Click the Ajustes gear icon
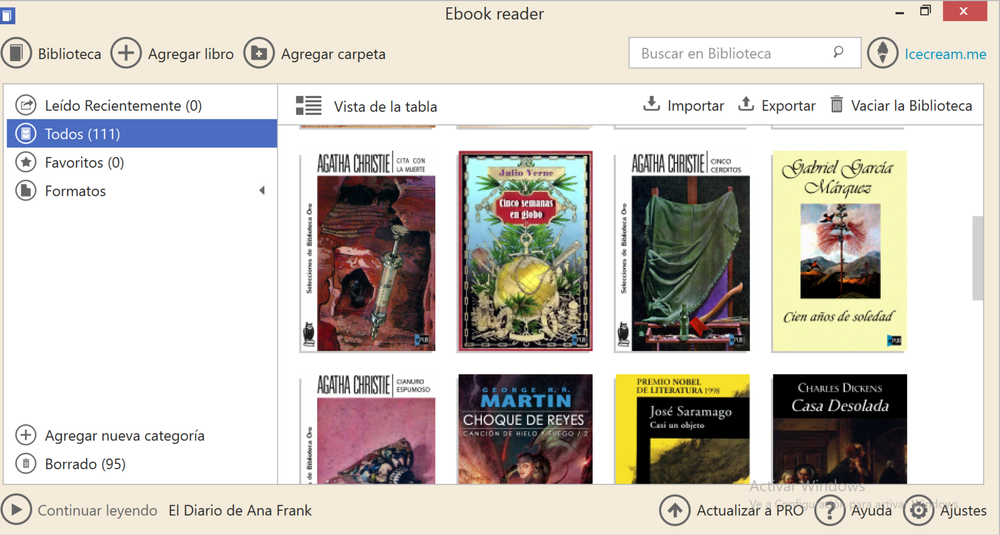 click(919, 510)
